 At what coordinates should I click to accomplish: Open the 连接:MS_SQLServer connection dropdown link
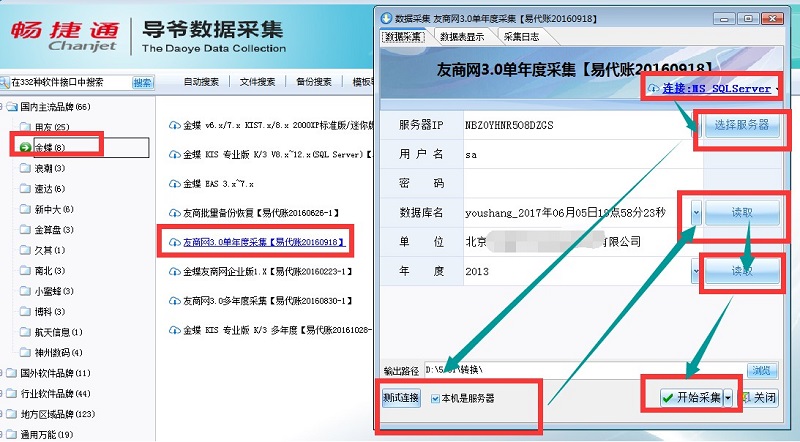716,88
